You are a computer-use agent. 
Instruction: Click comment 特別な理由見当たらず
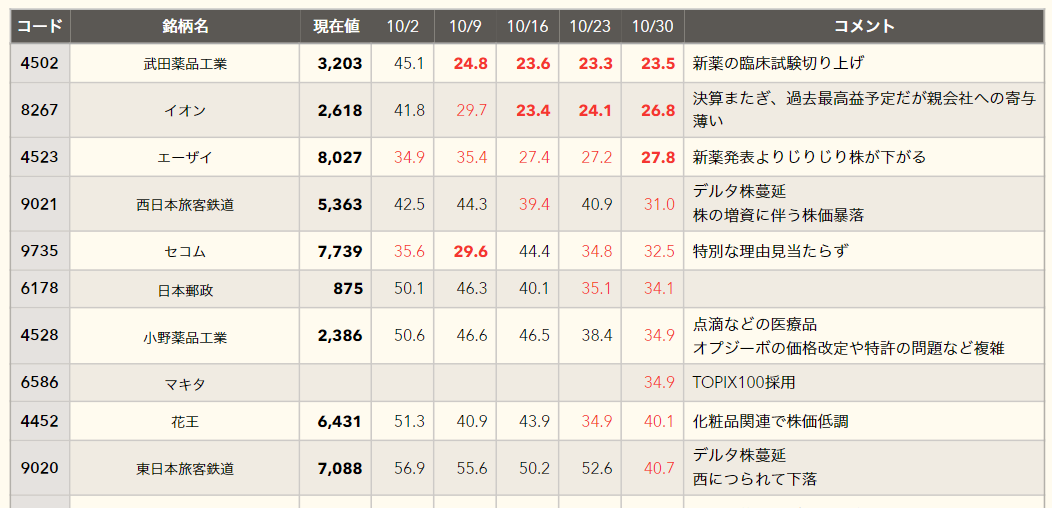[771, 252]
